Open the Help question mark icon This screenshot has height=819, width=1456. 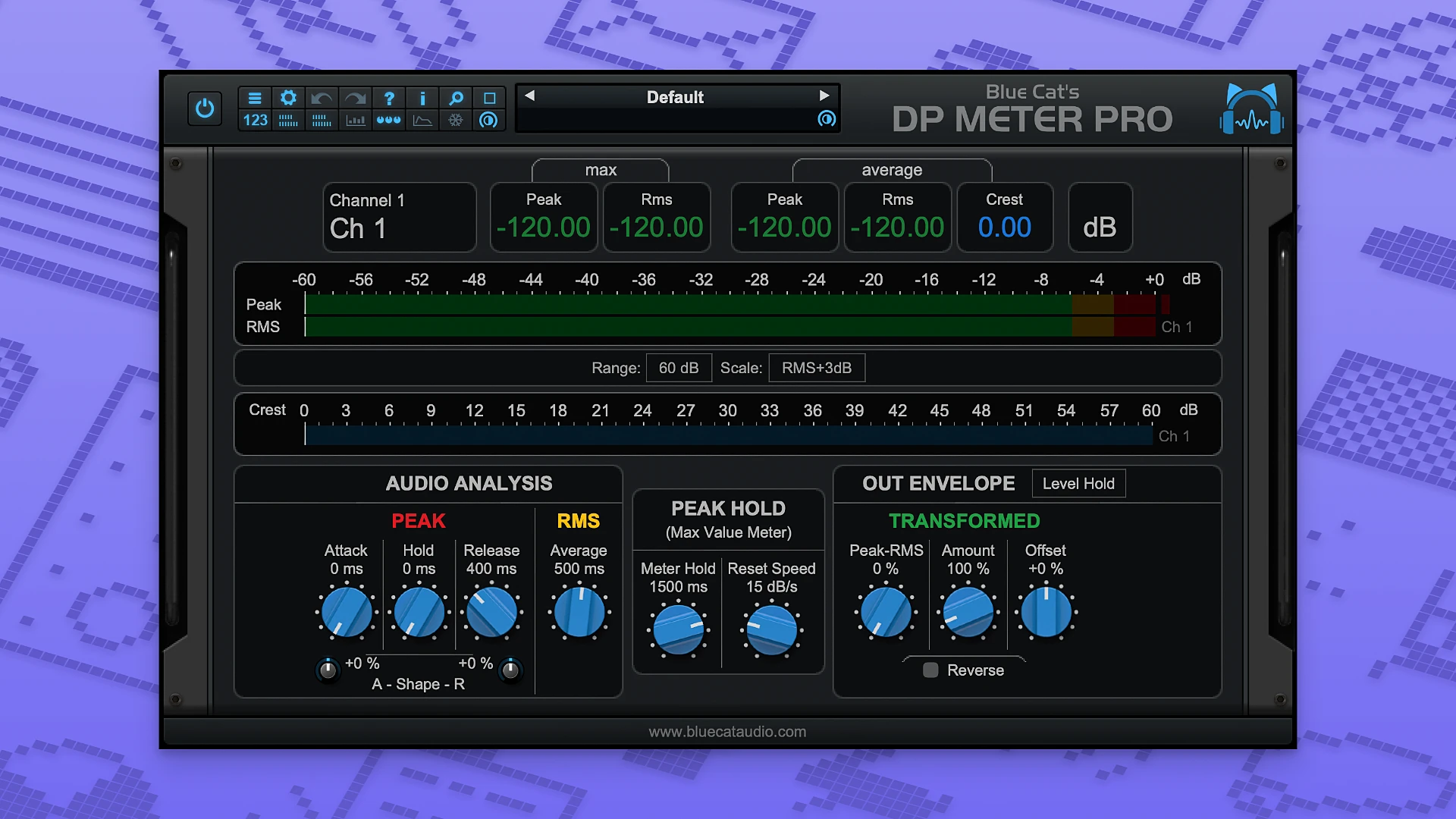click(x=389, y=98)
